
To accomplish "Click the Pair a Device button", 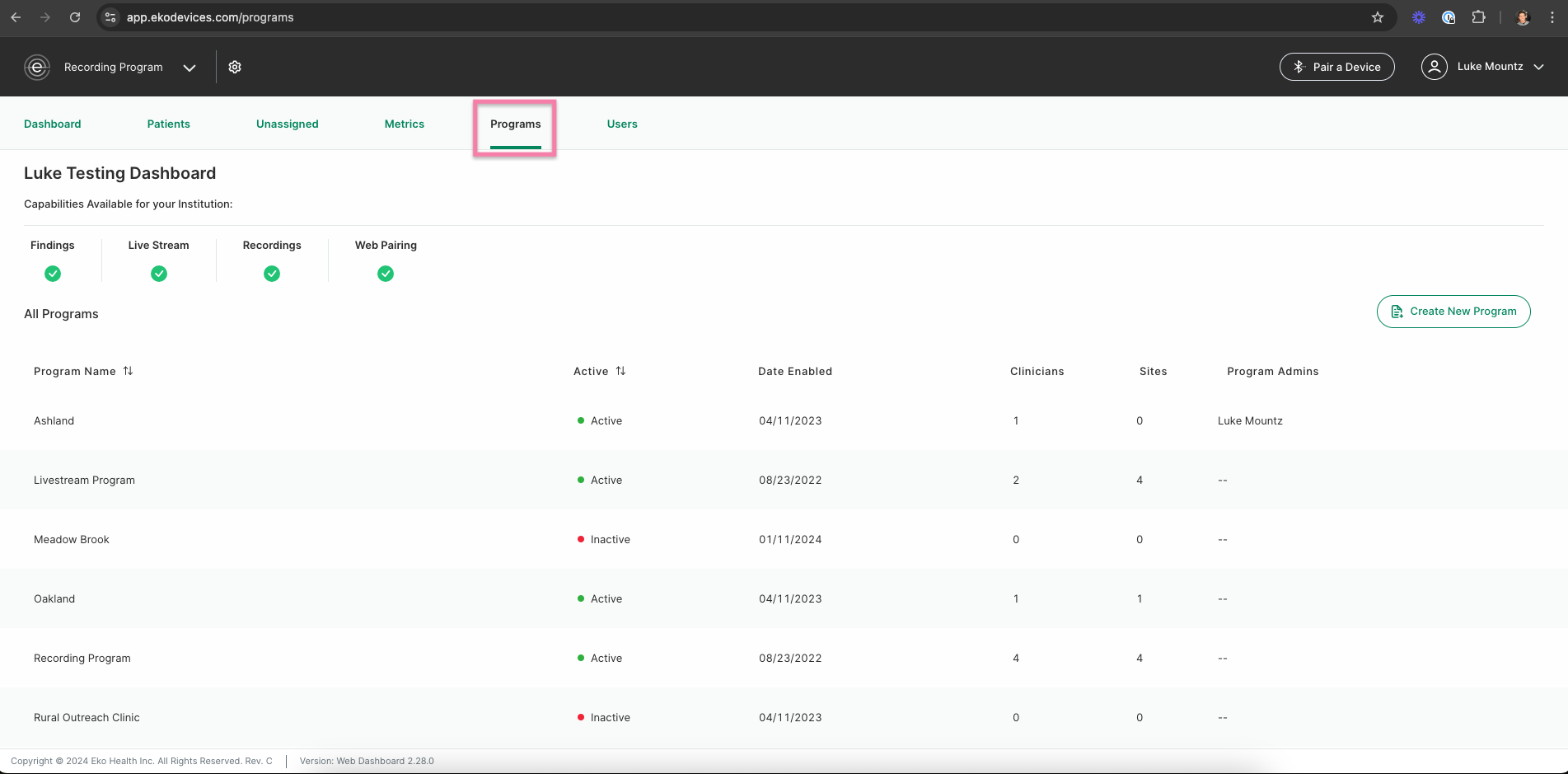I will click(1337, 67).
